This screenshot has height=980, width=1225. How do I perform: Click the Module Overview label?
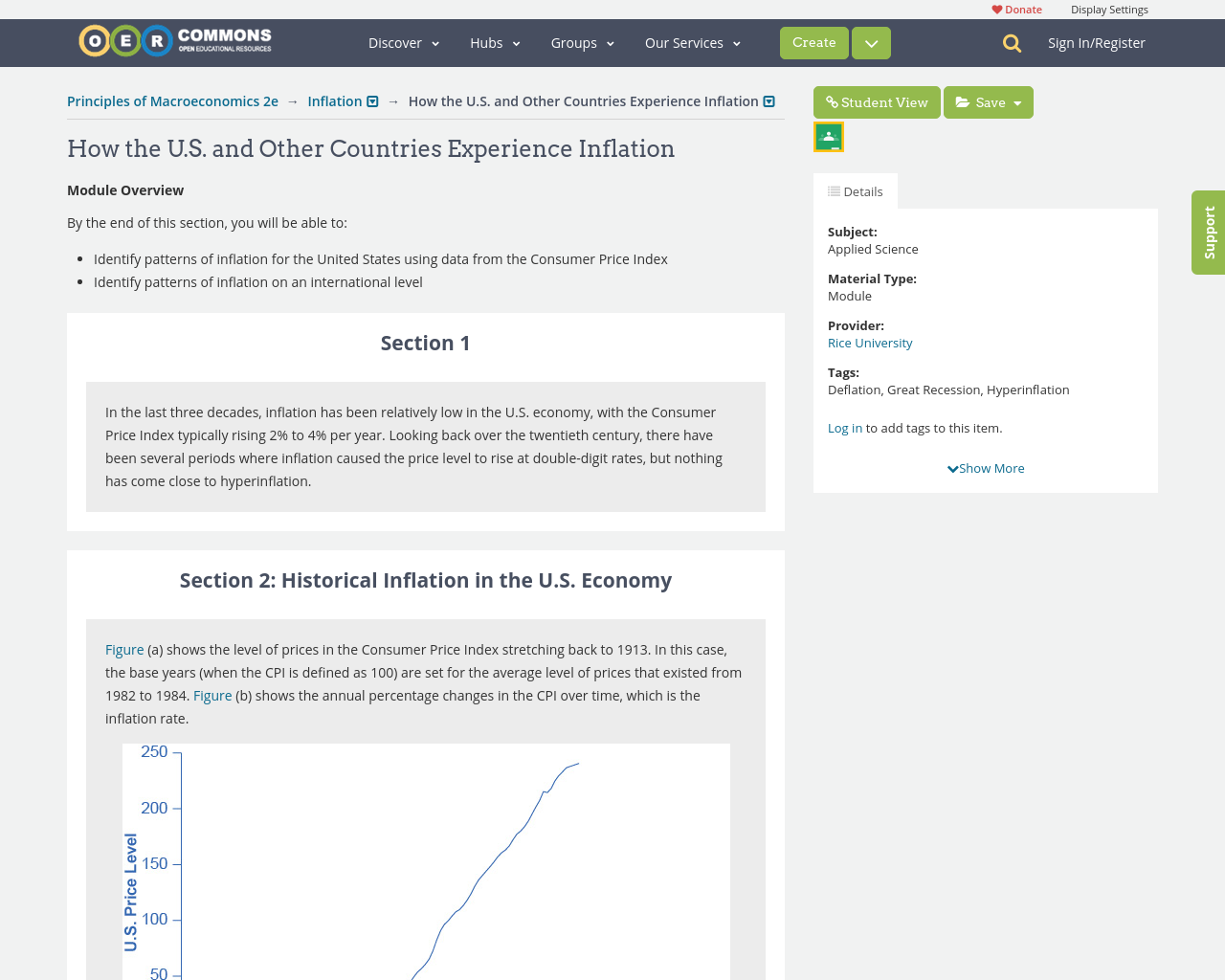125,190
